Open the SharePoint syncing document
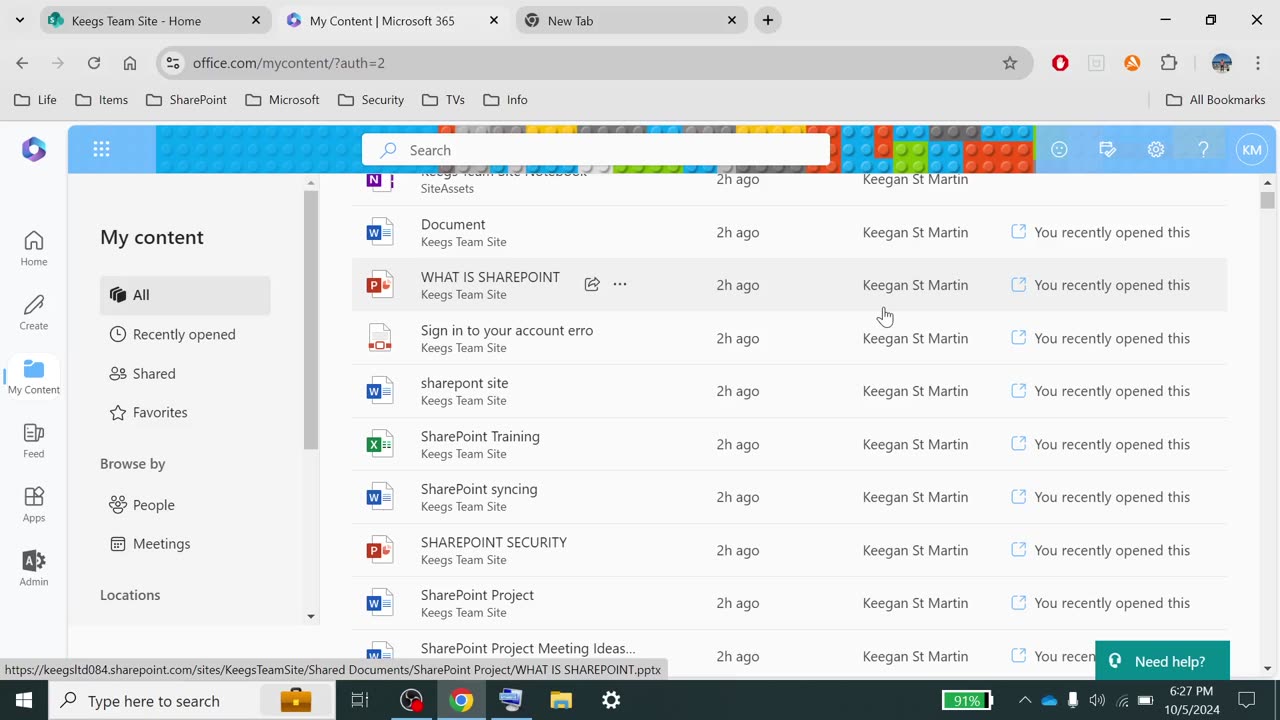This screenshot has width=1280, height=720. [x=479, y=489]
